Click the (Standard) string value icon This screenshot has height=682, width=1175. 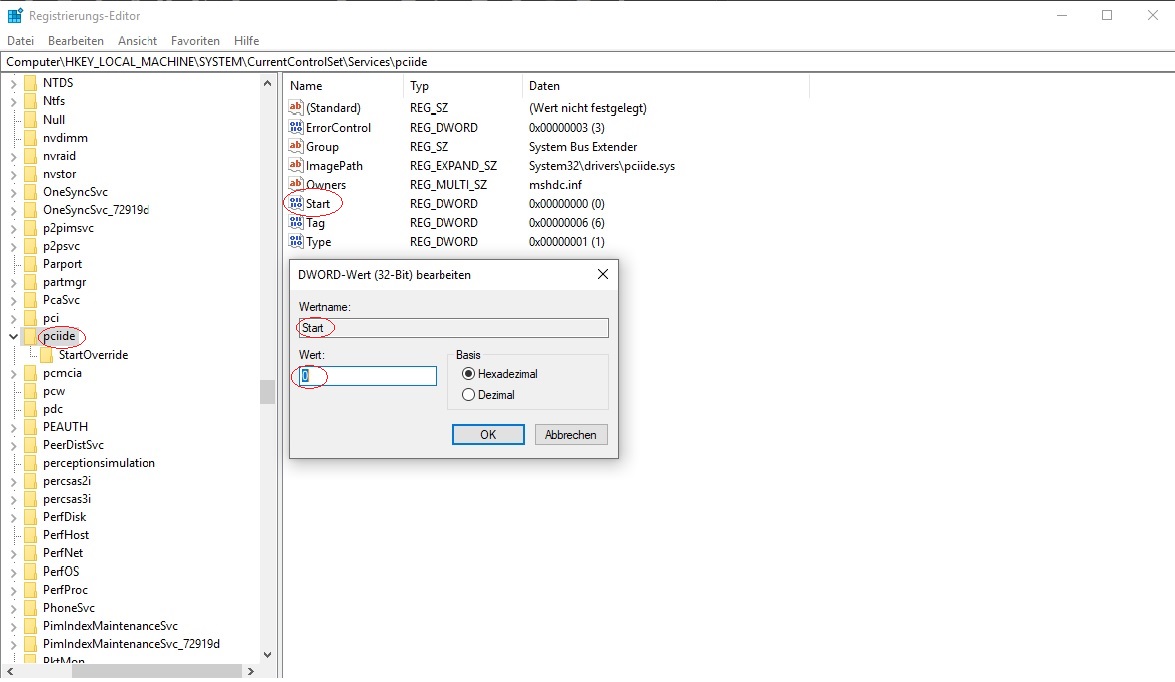[296, 107]
